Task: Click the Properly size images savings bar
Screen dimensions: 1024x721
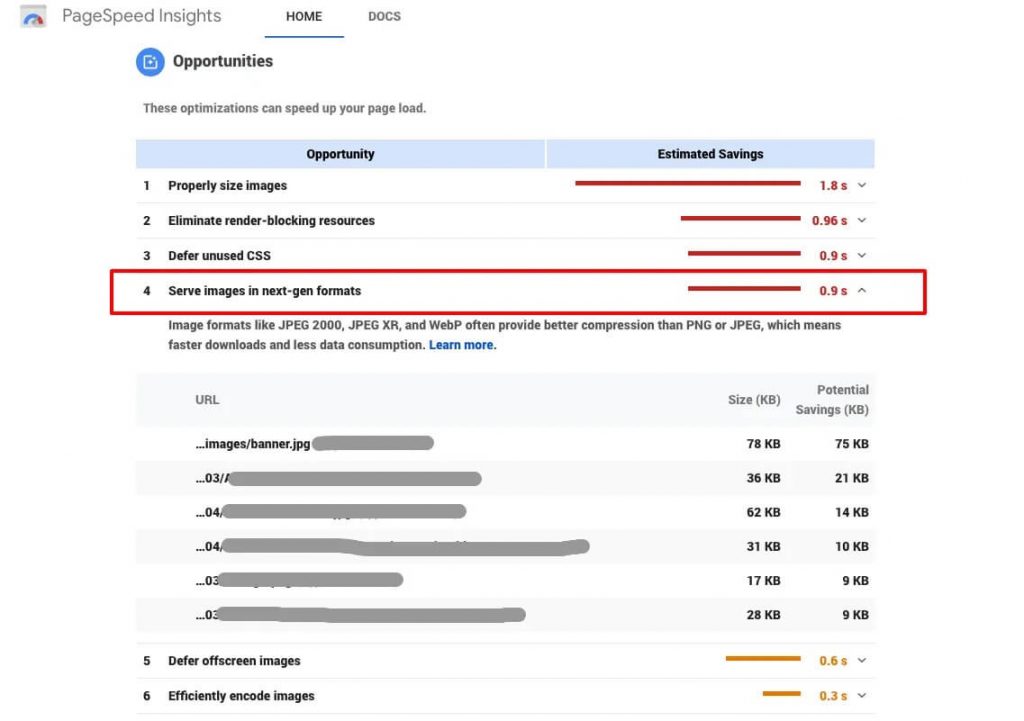Action: click(x=687, y=184)
